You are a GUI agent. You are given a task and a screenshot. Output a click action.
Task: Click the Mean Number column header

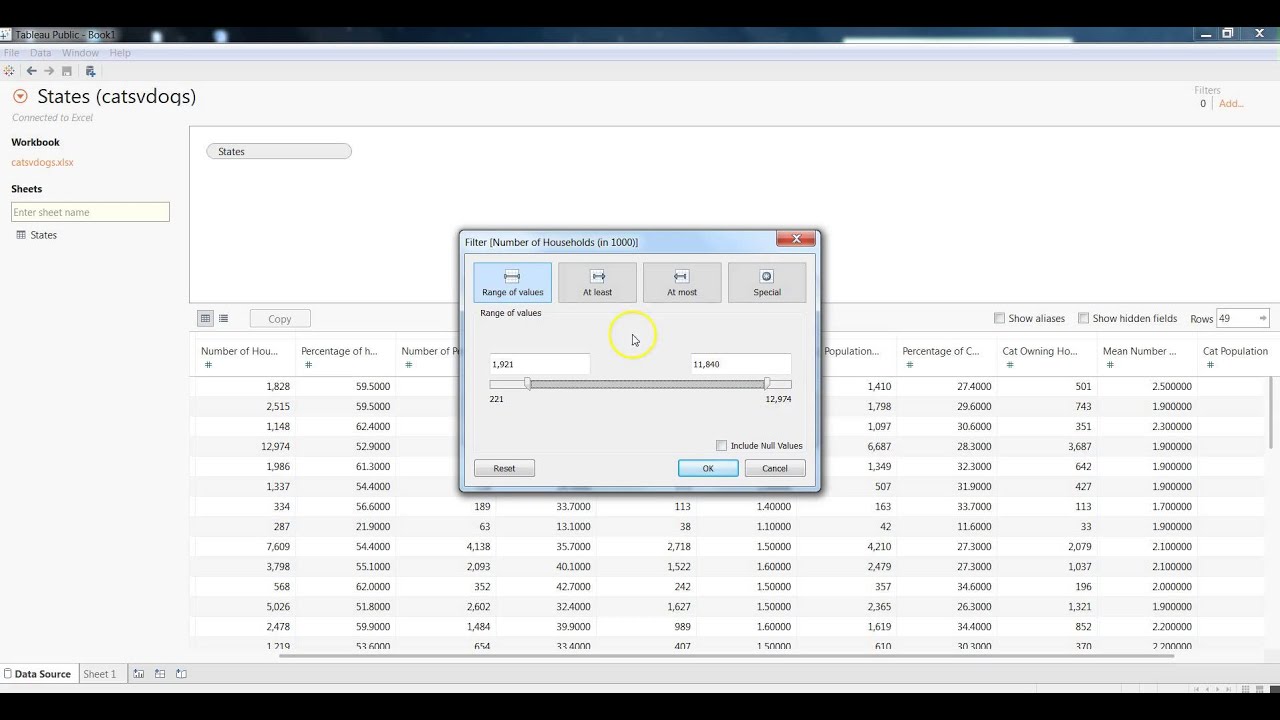[1139, 351]
